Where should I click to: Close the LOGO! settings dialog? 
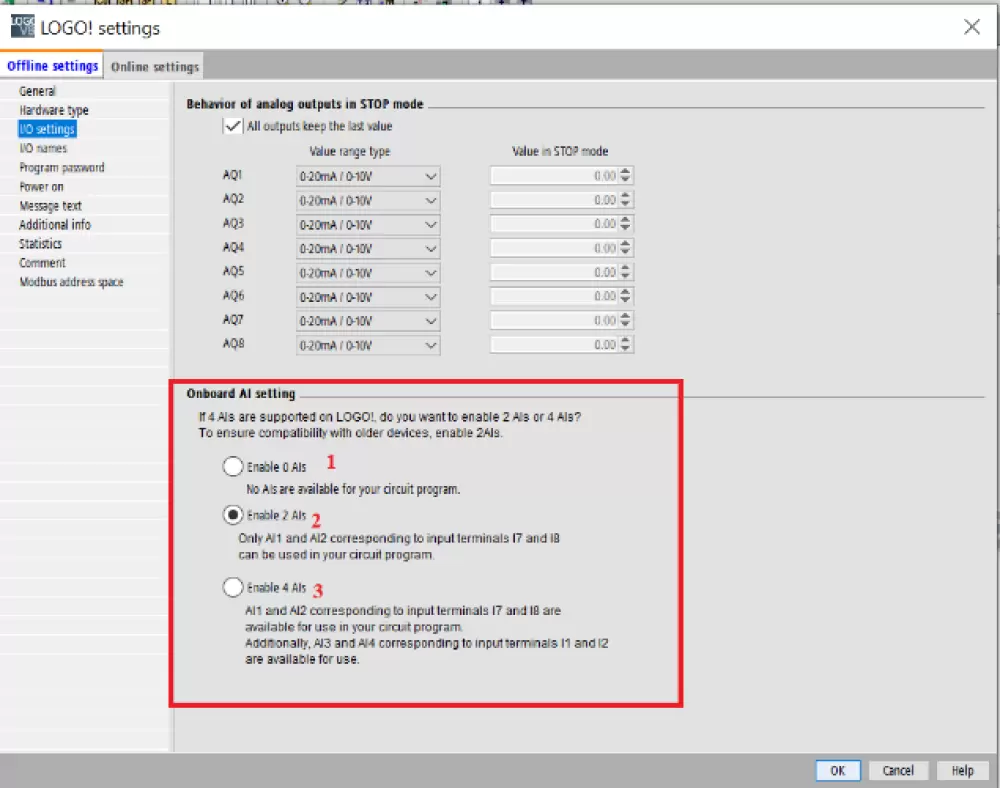tap(971, 27)
